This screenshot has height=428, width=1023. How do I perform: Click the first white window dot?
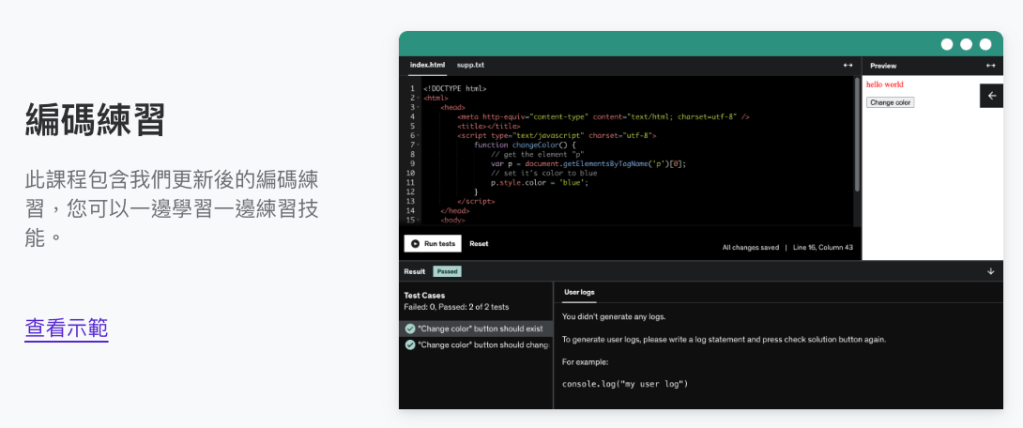[947, 44]
